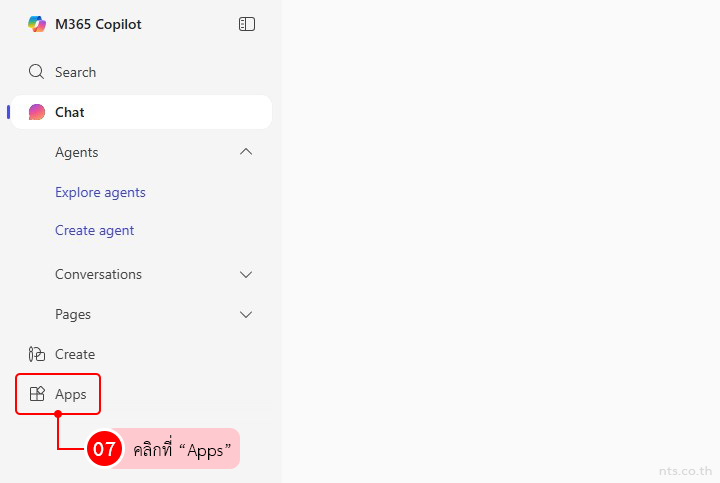The image size is (720, 483).
Task: Select the Chat menu item
Action: pyautogui.click(x=70, y=112)
